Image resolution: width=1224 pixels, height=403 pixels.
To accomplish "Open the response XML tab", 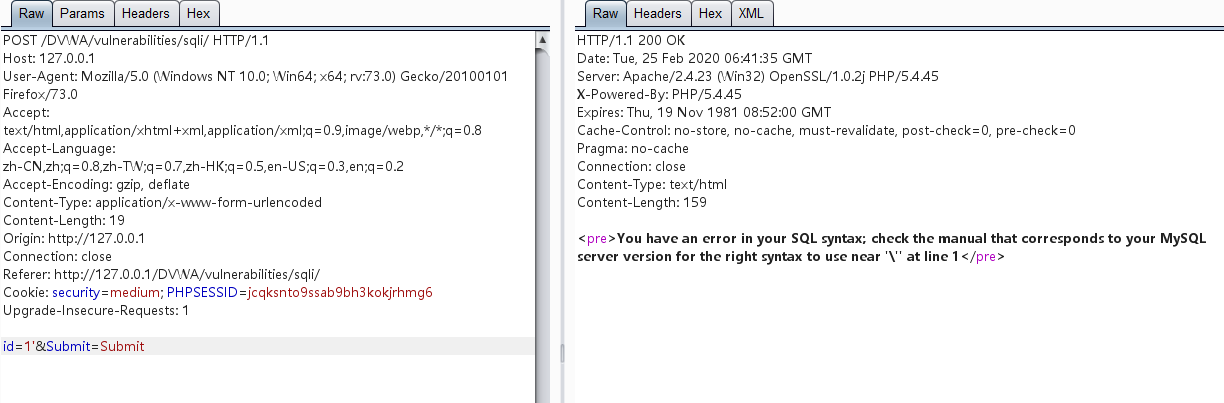I will [x=753, y=14].
